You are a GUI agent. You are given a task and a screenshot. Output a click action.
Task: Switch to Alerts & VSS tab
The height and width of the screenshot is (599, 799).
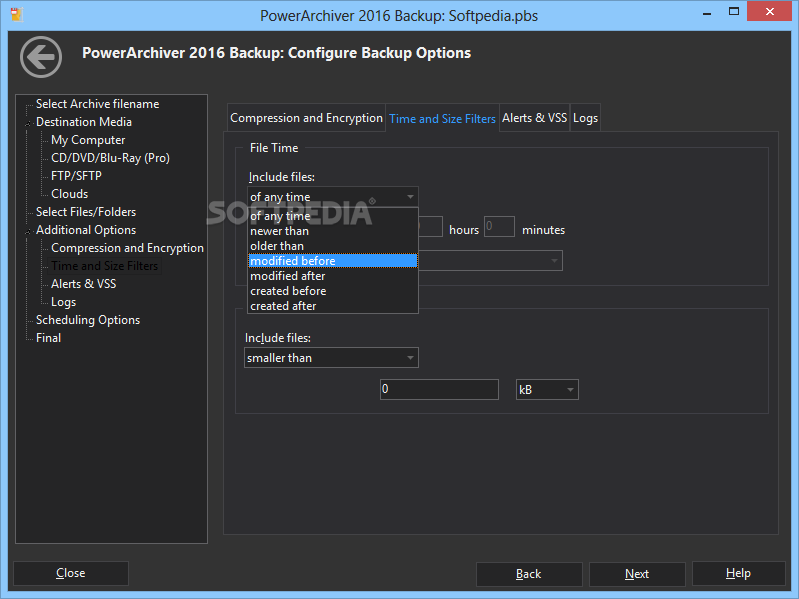click(x=535, y=118)
